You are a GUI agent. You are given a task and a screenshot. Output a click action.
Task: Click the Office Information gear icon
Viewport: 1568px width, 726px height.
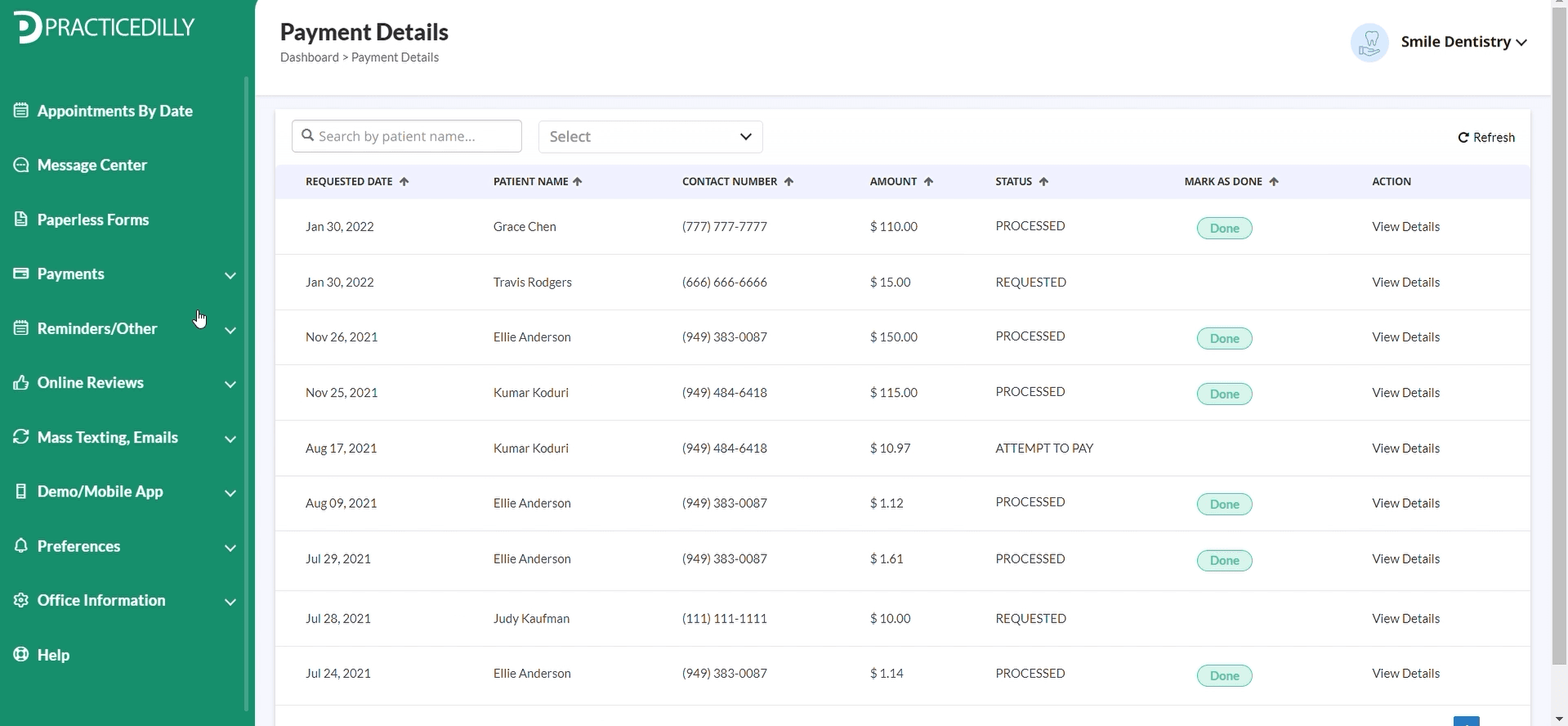[21, 600]
